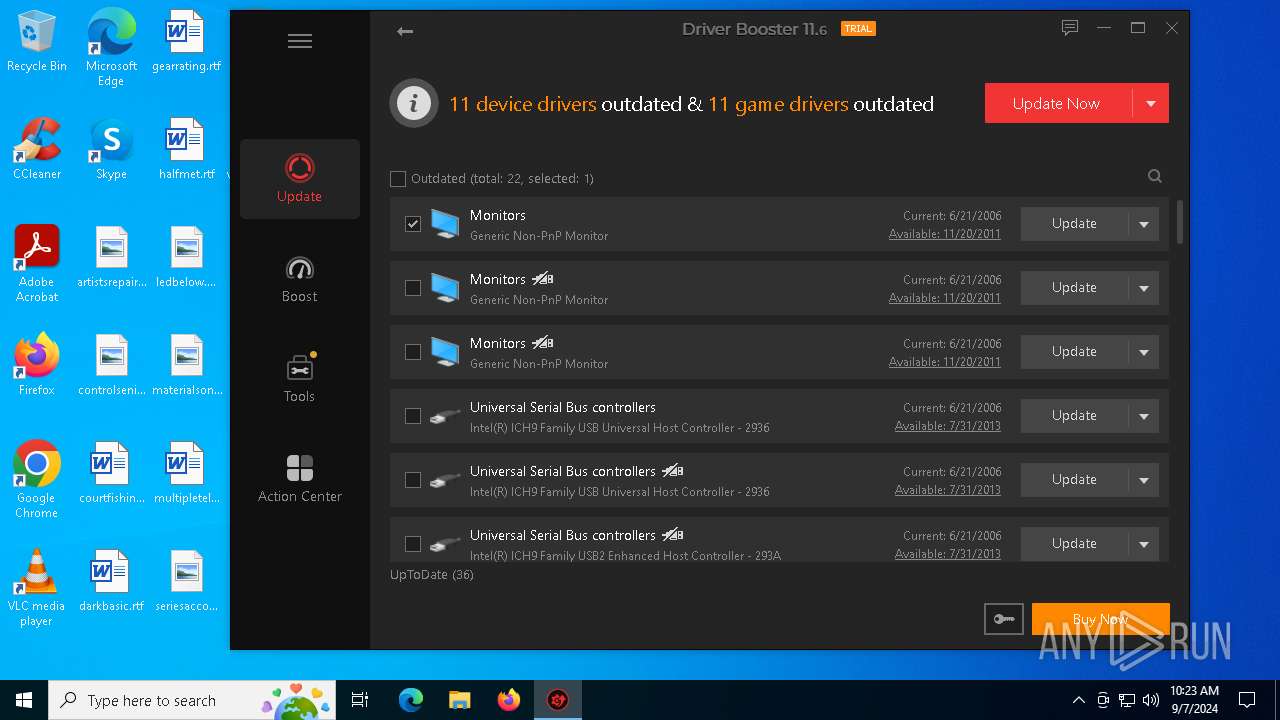Select Microsoft Edge desktop shortcut
Image resolution: width=1280 pixels, height=720 pixels.
(x=111, y=48)
